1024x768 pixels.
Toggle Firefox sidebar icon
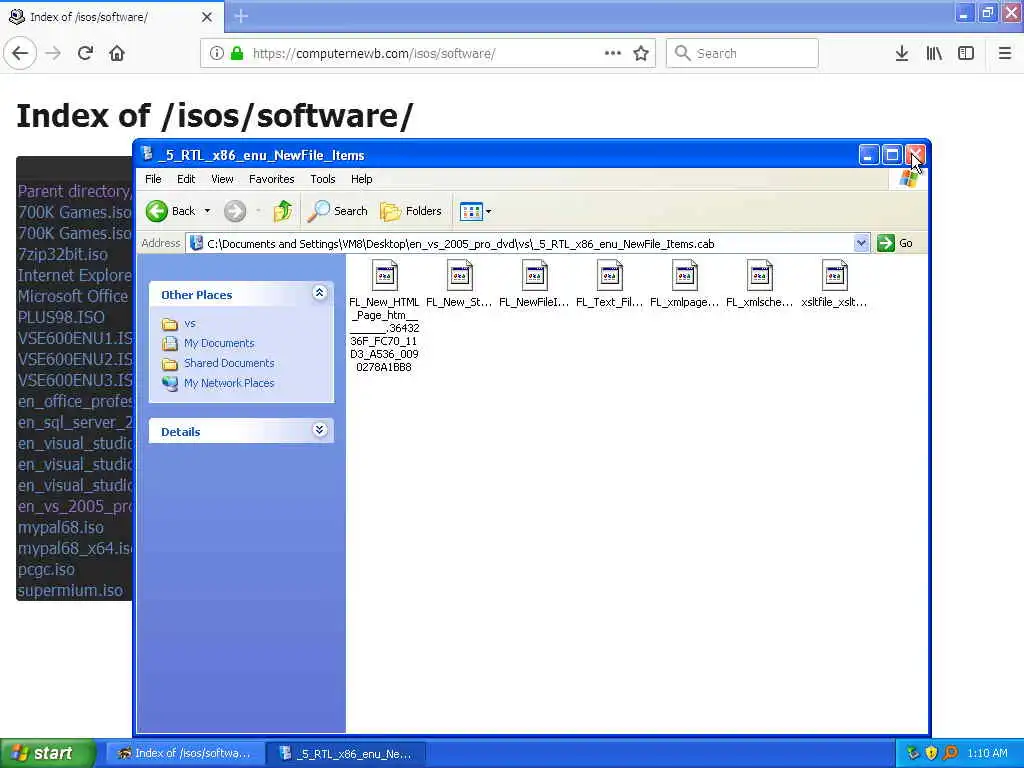click(966, 53)
